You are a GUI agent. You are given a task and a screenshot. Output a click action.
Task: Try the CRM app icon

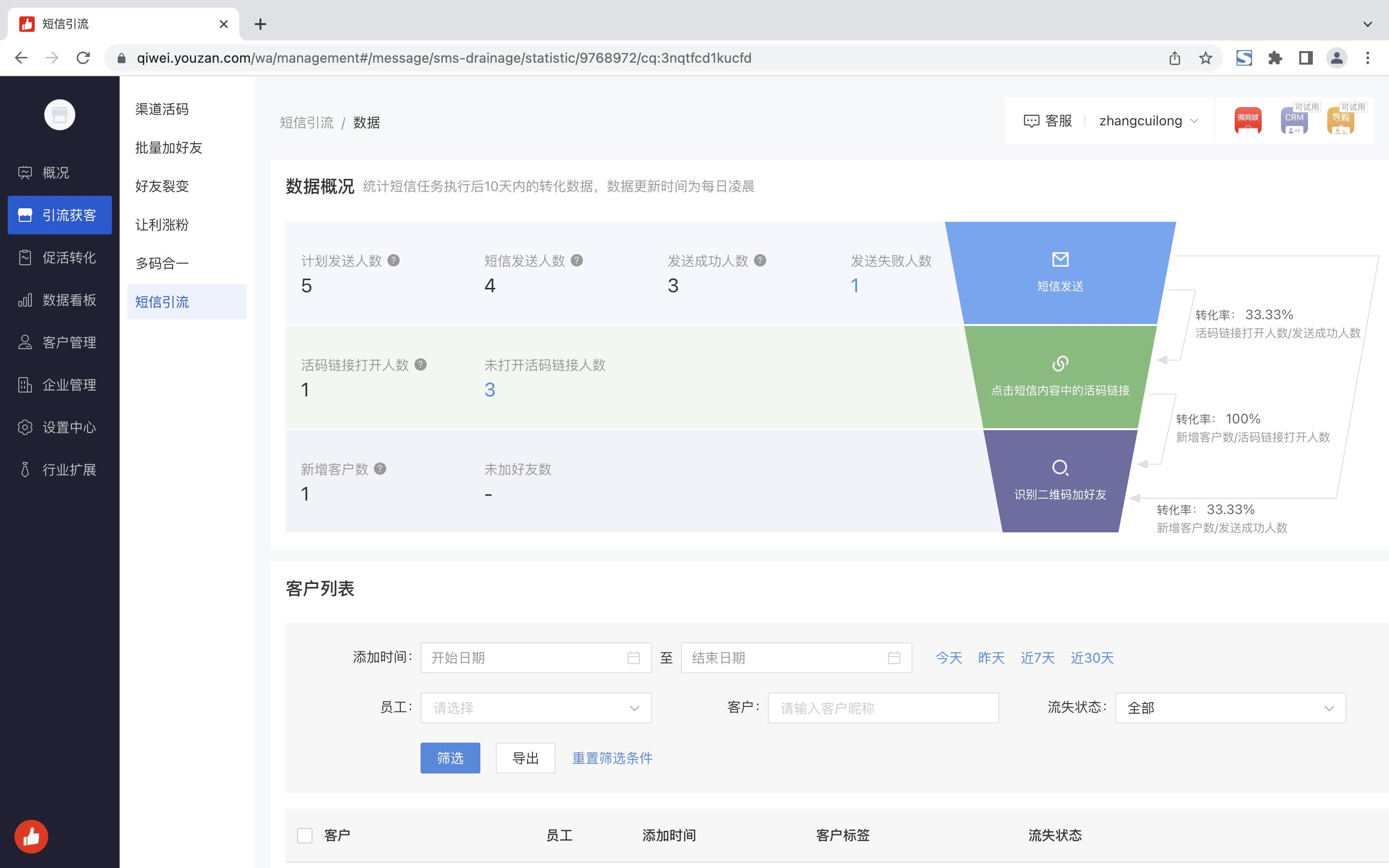coord(1294,121)
